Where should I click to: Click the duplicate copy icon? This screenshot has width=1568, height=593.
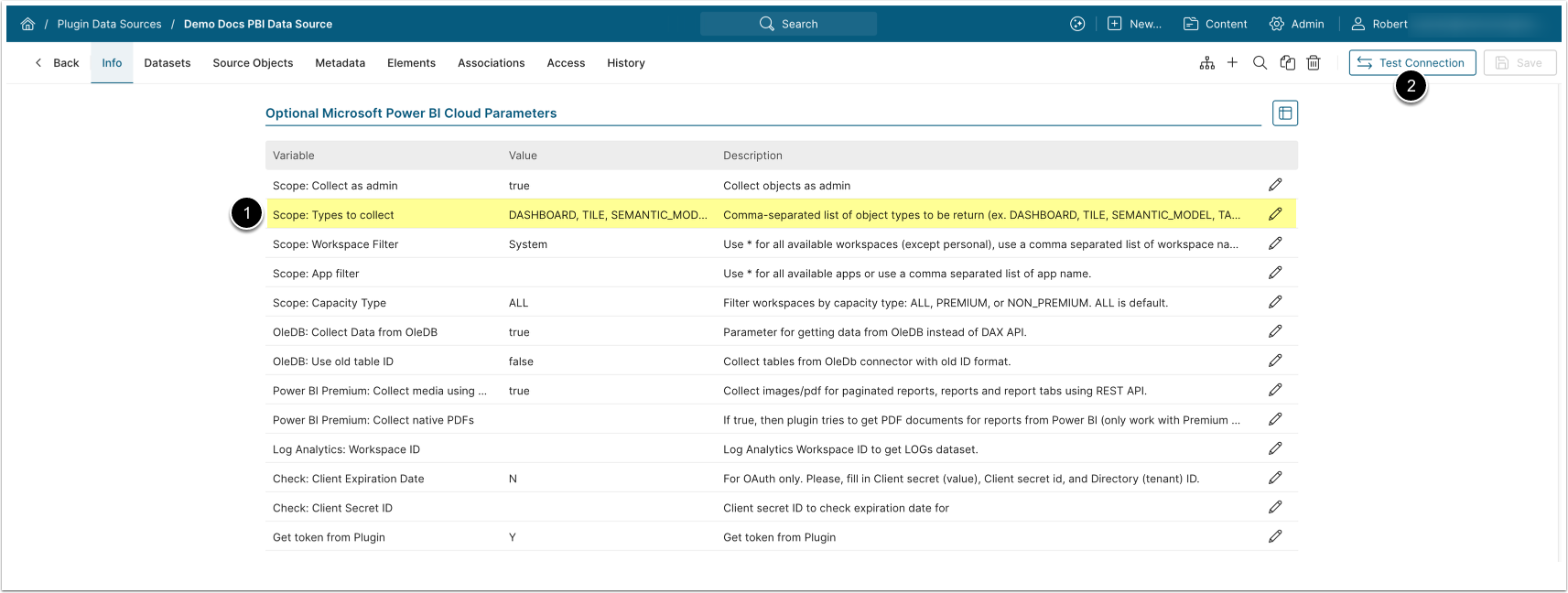coord(1287,63)
